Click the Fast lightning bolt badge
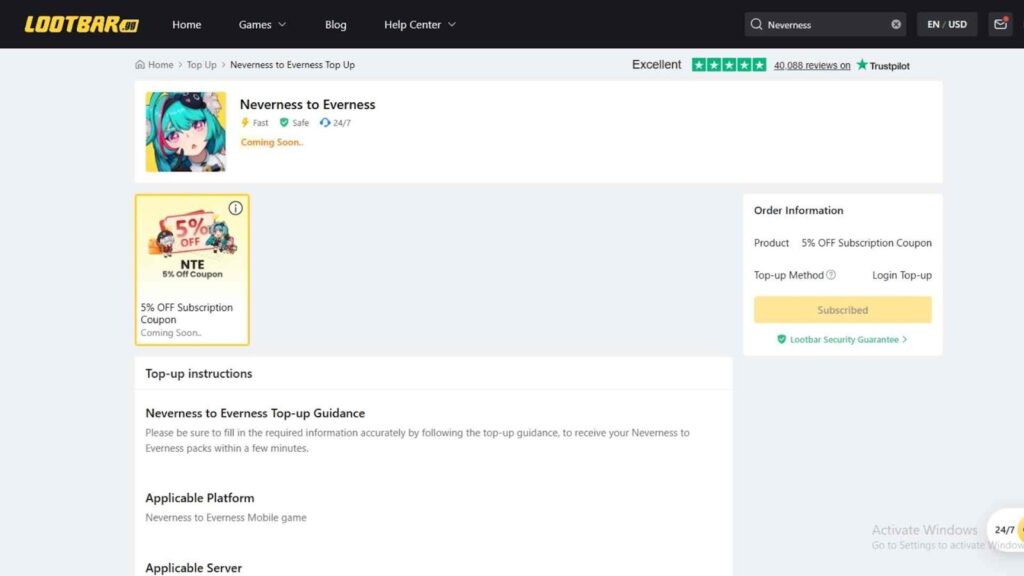The height and width of the screenshot is (576, 1024). 247,123
